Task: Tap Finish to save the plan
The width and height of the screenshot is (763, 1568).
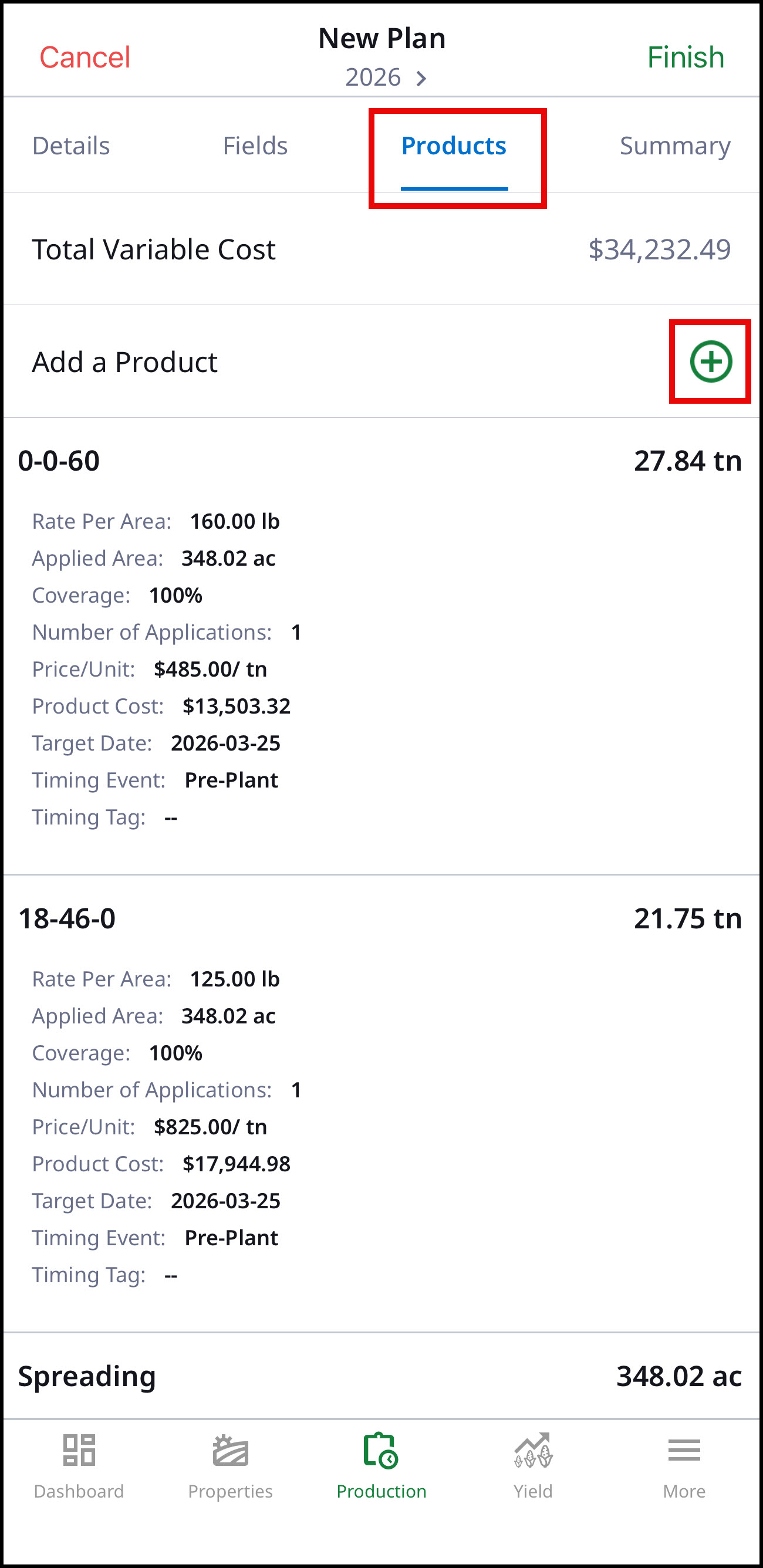Action: coord(686,58)
